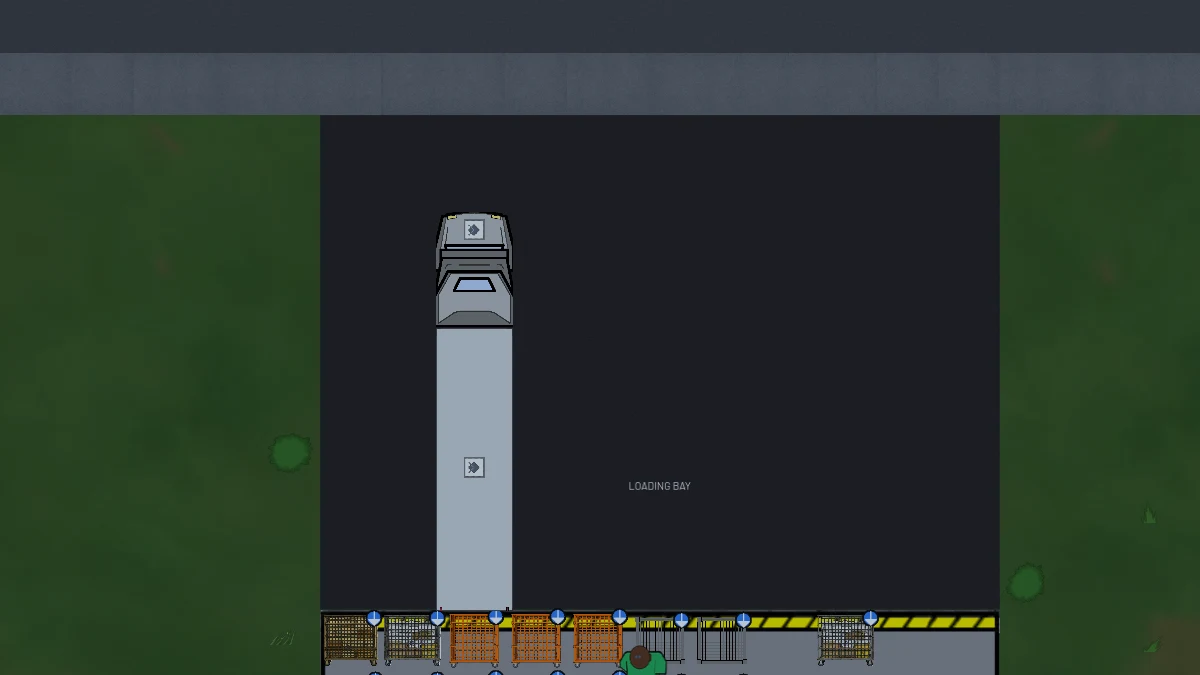Click blue arrow marker on rightmost orange cage
Image resolution: width=1200 pixels, height=675 pixels.
[620, 617]
